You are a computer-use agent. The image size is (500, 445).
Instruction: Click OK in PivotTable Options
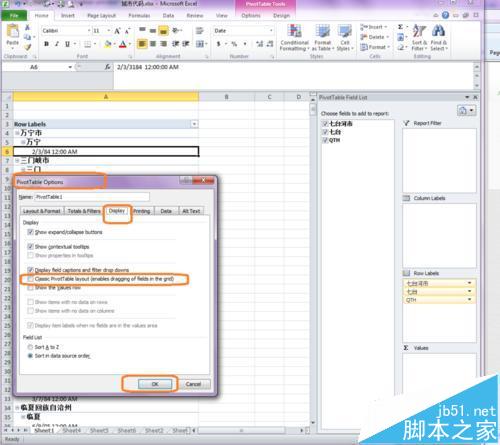tap(155, 384)
